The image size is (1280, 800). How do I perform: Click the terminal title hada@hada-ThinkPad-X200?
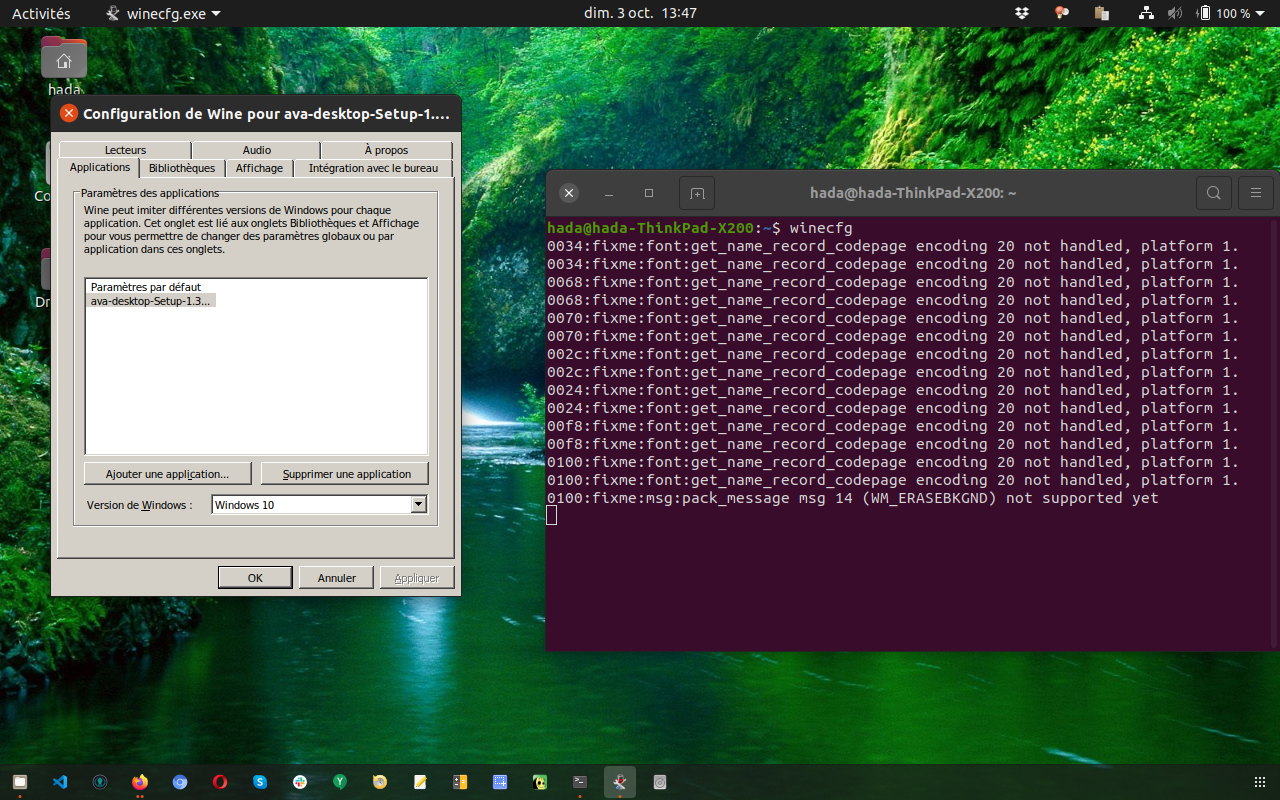tap(913, 193)
